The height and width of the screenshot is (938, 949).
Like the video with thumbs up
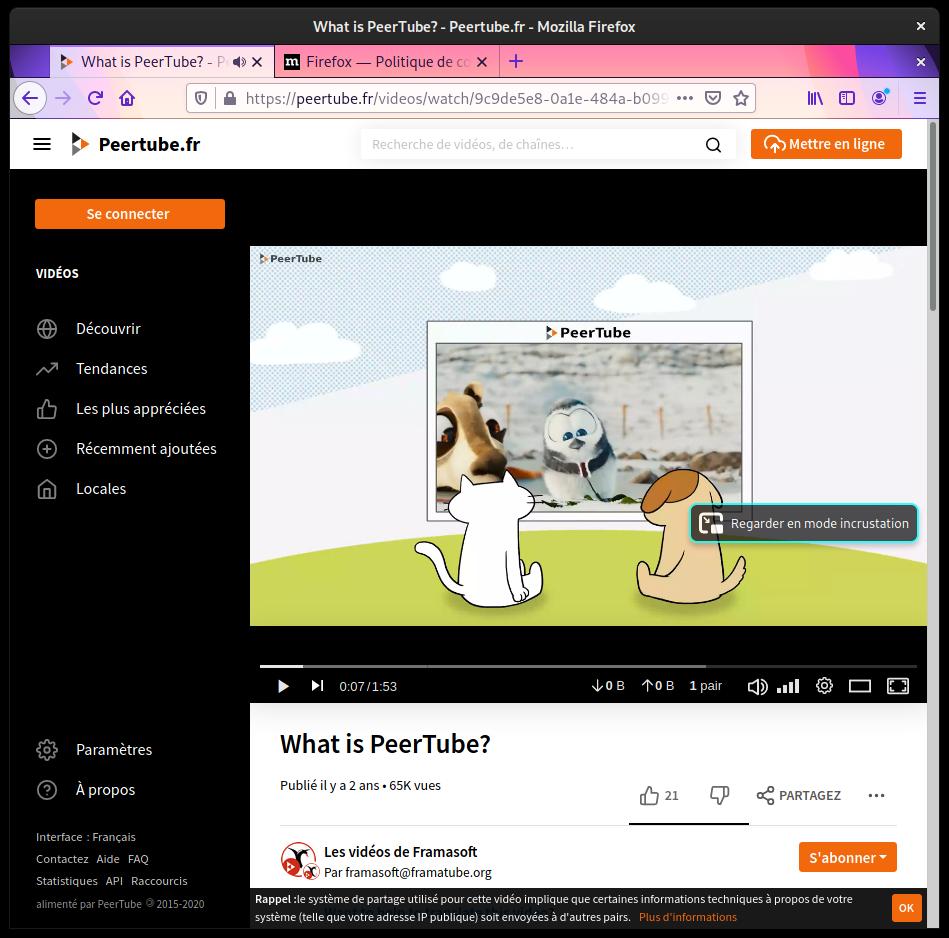coord(659,795)
